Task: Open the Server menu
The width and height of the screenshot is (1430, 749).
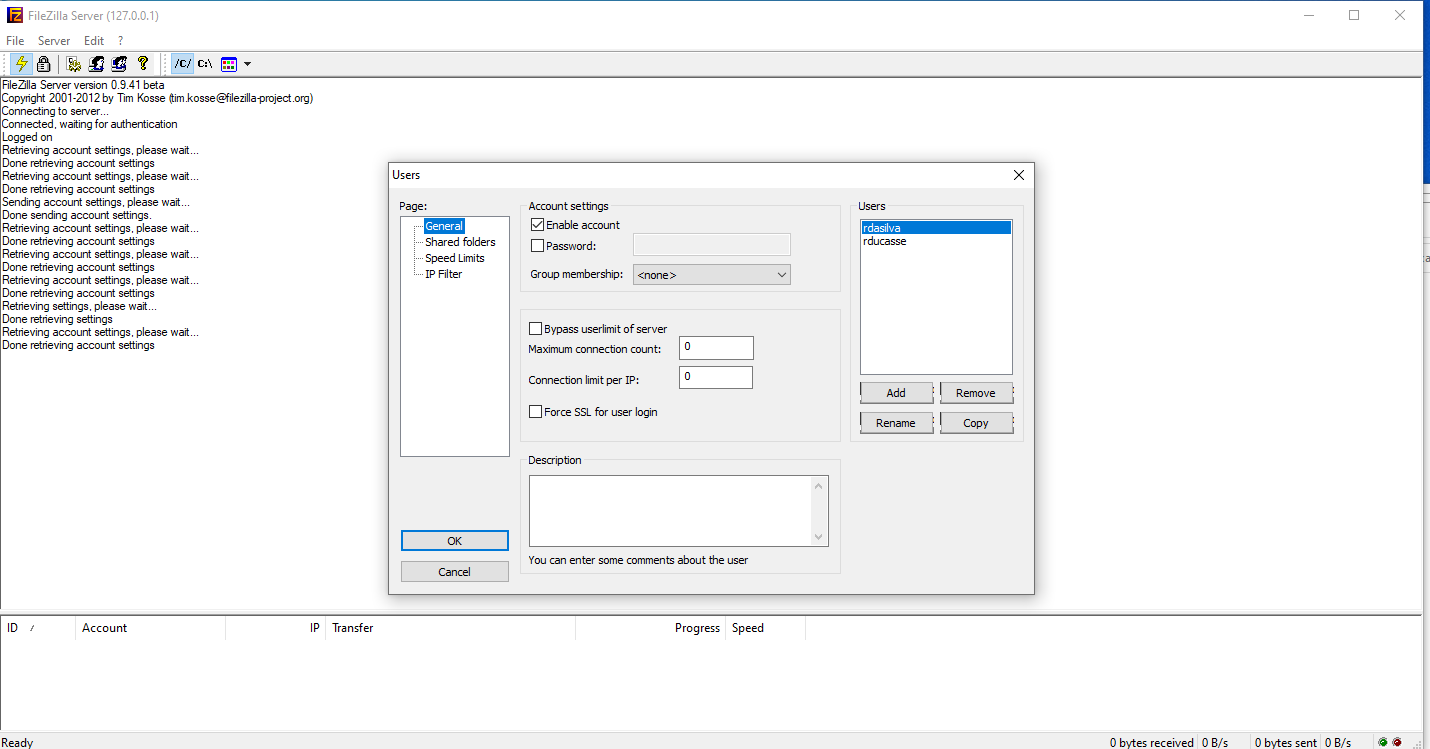Action: pyautogui.click(x=54, y=41)
